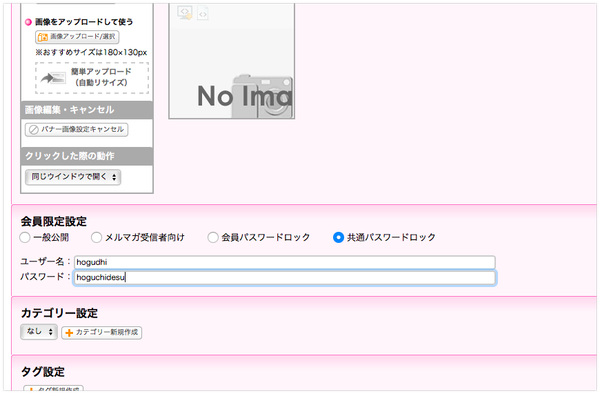Click the パスワード input field
This screenshot has width=600, height=394.
pyautogui.click(x=285, y=278)
